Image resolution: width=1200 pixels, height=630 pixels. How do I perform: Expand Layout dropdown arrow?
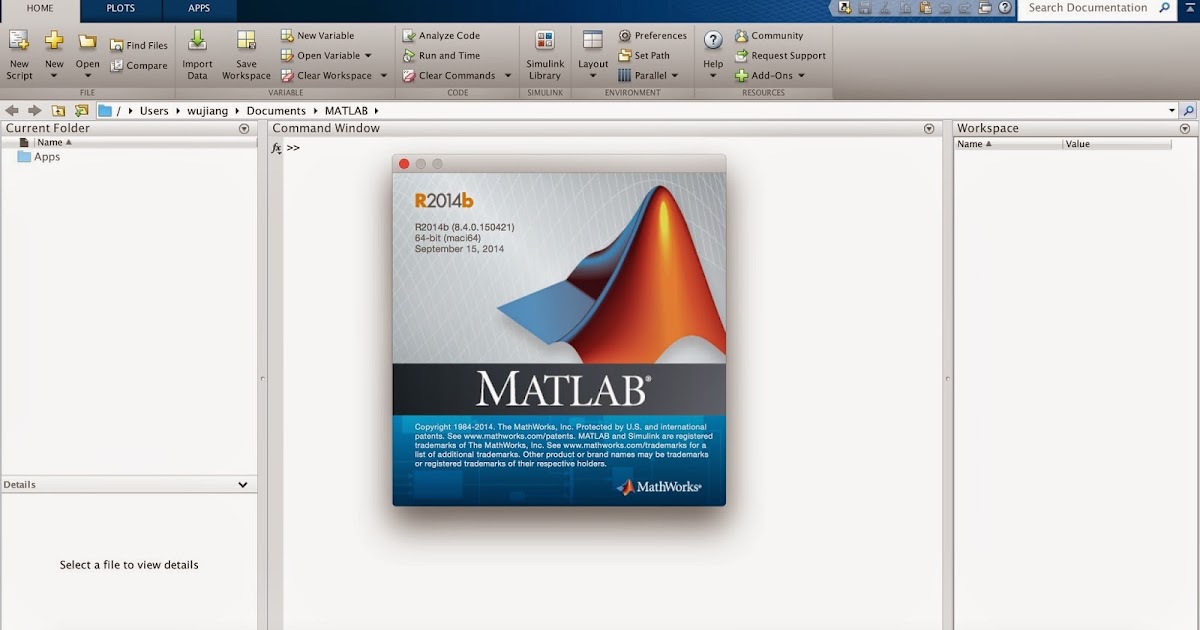point(593,77)
